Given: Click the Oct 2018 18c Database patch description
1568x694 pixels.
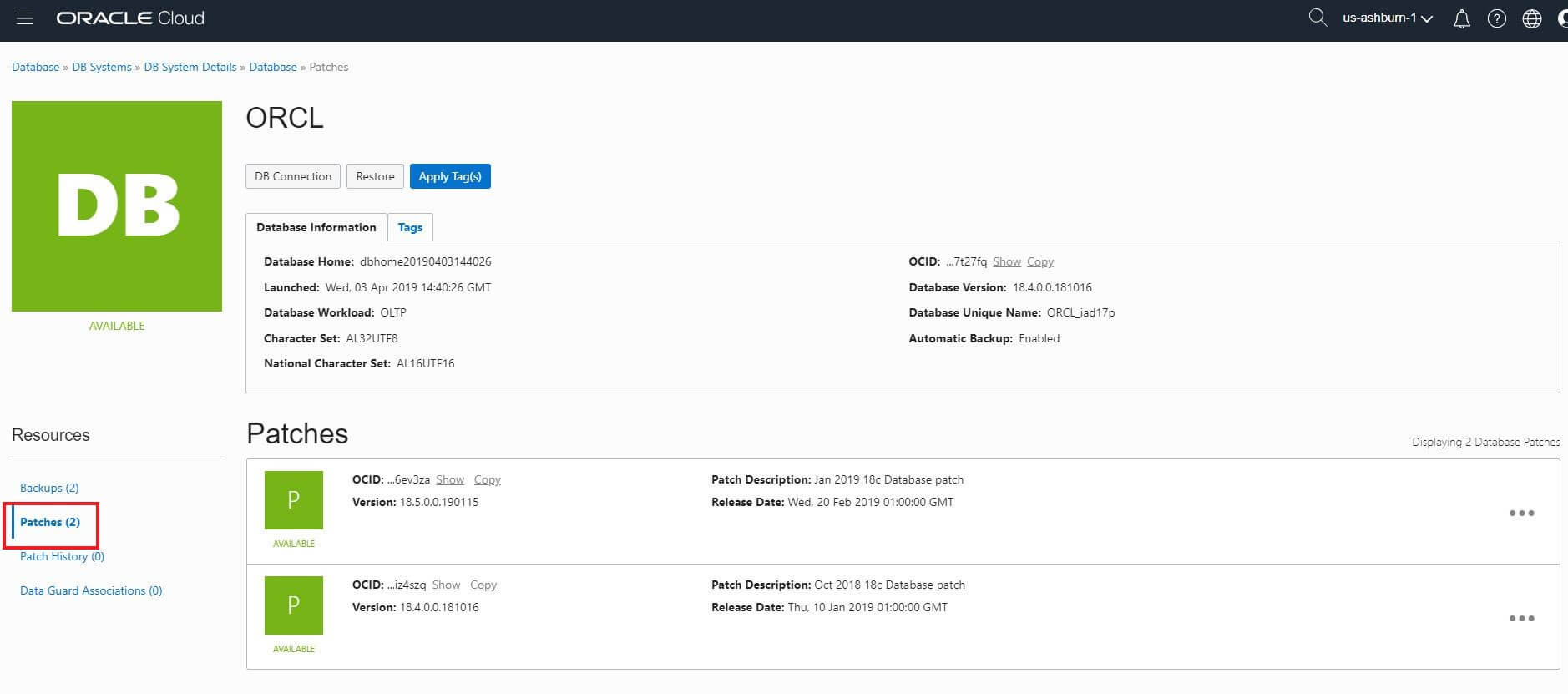Looking at the screenshot, I should [890, 585].
